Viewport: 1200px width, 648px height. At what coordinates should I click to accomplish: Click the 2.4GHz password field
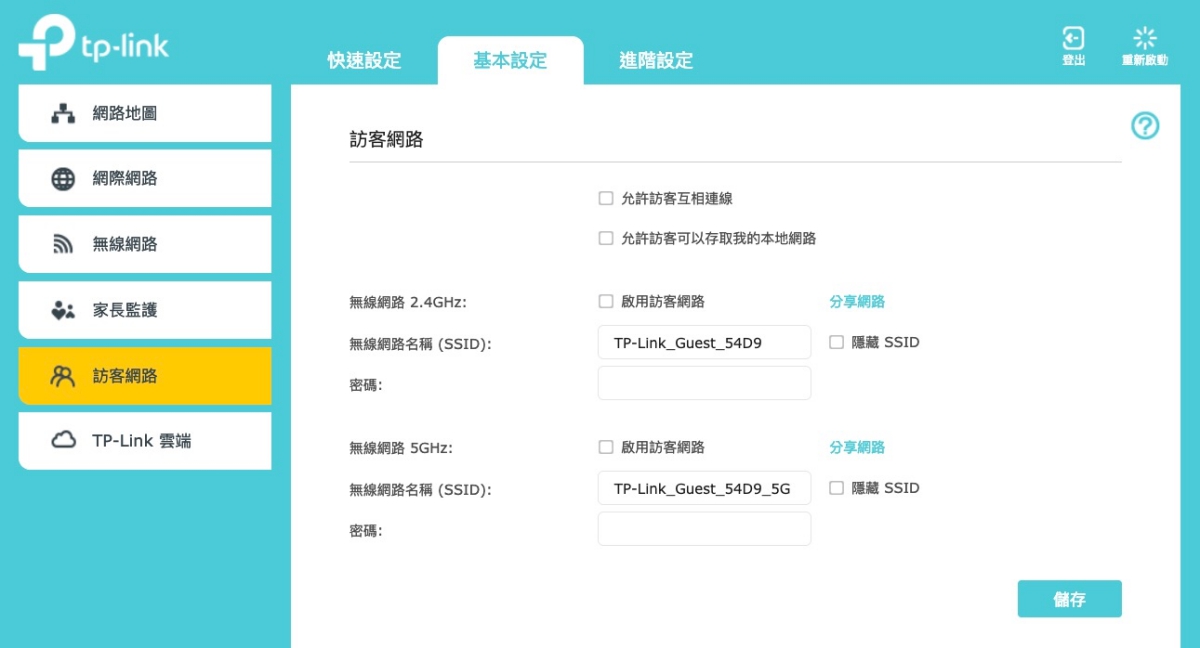point(704,383)
